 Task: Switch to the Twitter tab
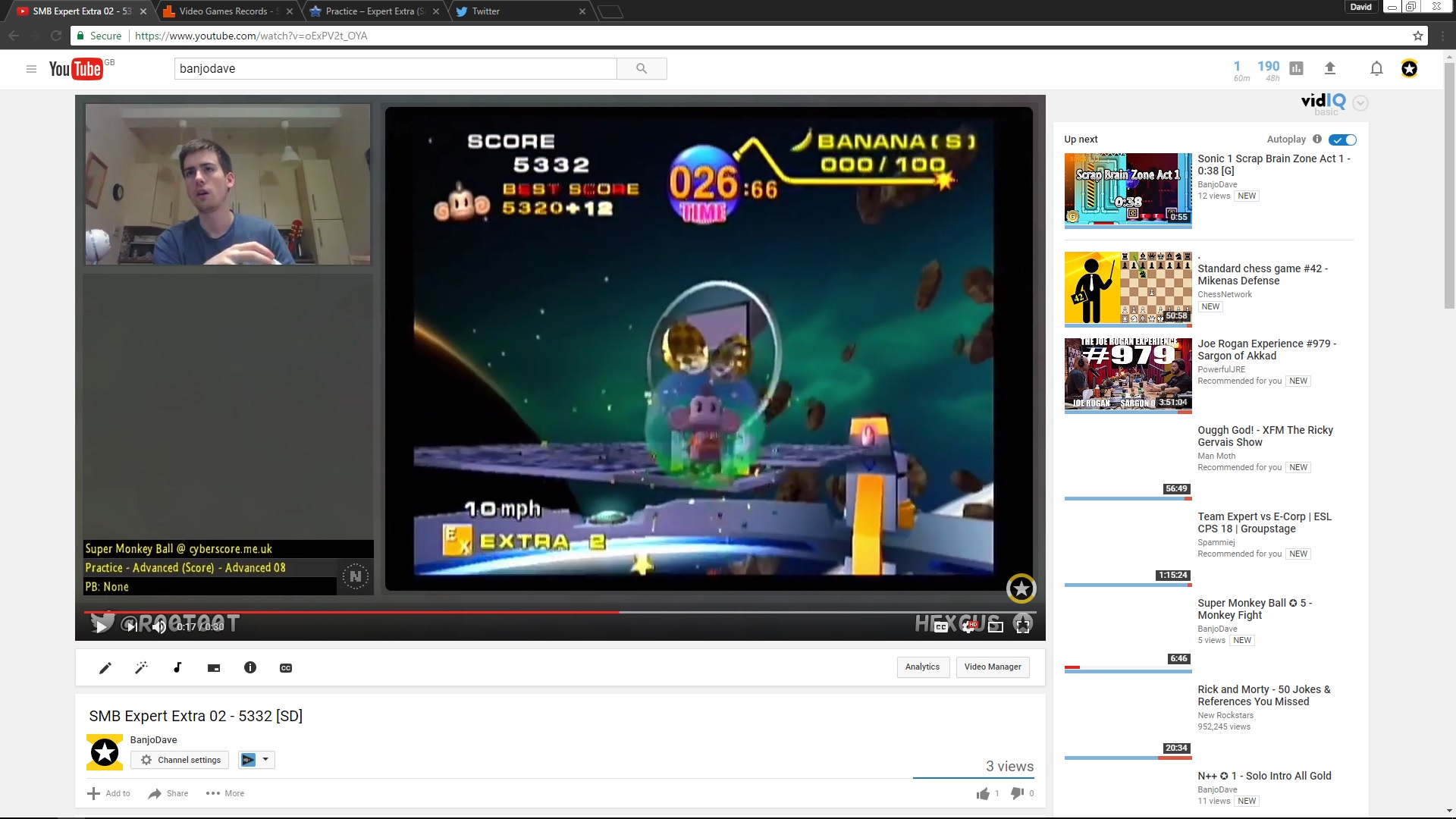(485, 11)
